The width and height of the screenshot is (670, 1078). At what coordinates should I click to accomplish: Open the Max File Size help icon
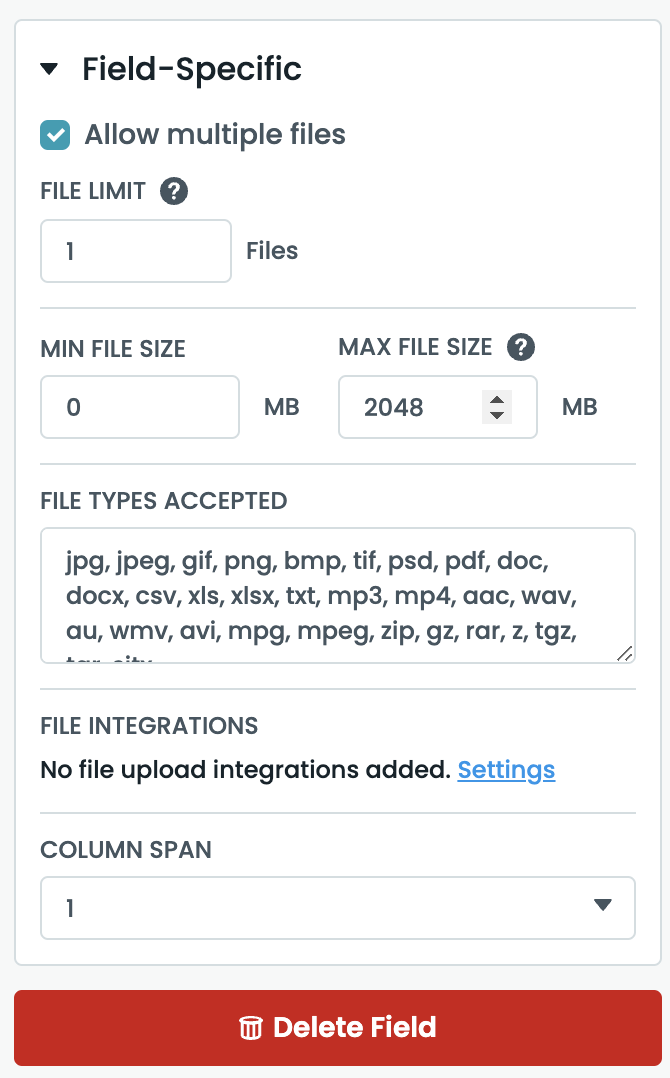521,347
